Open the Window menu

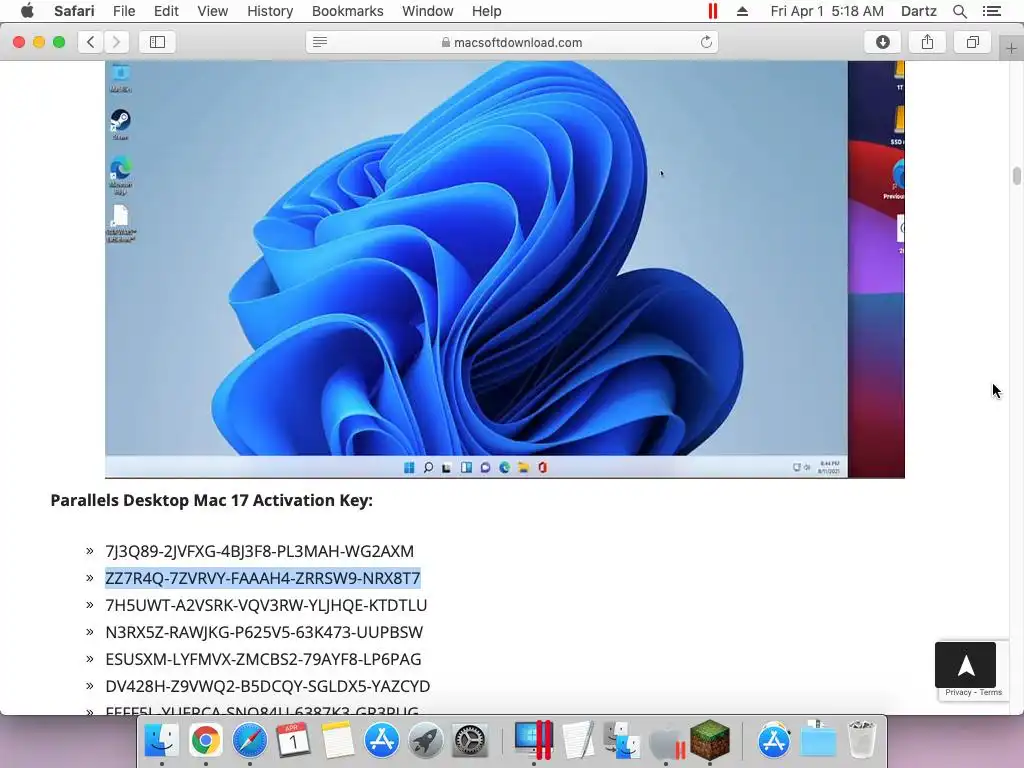(427, 11)
